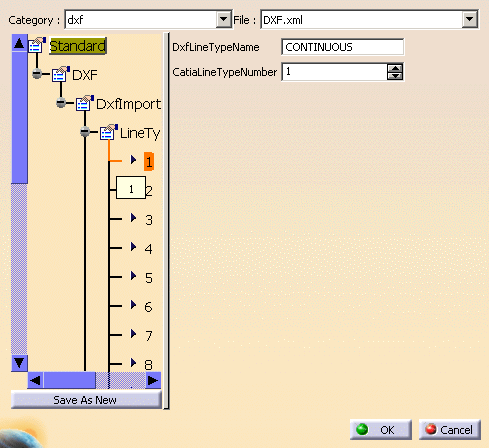Expand line type entry 3
This screenshot has width=489, height=448.
pyautogui.click(x=133, y=218)
